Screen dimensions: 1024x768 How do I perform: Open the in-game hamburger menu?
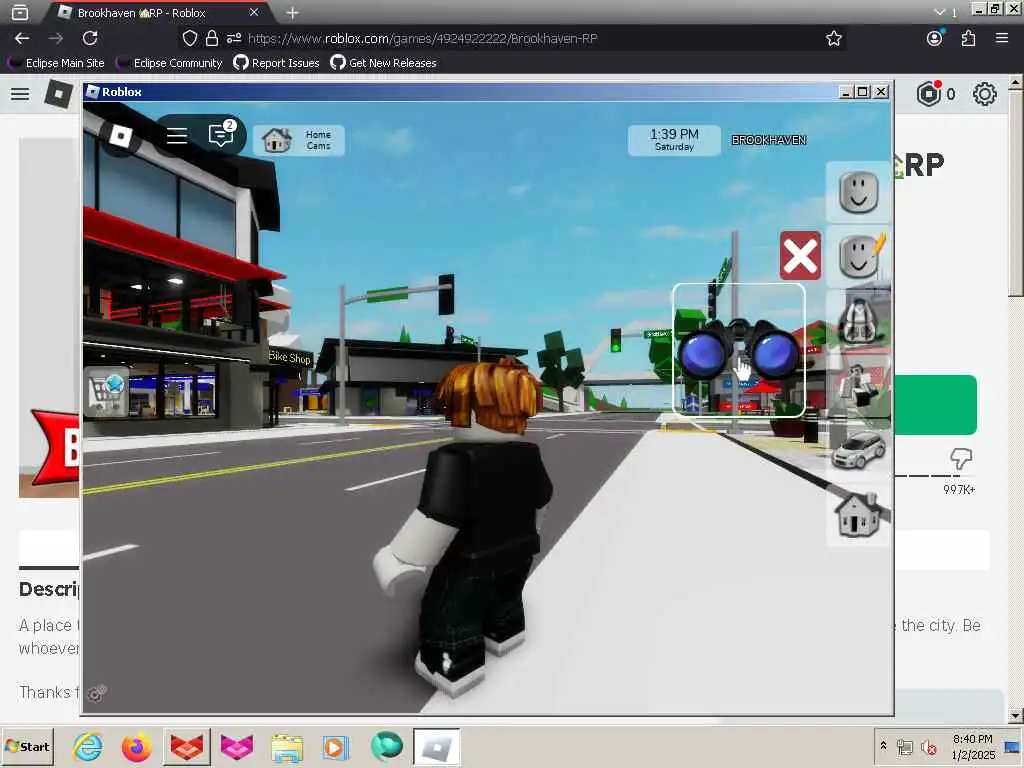point(176,136)
